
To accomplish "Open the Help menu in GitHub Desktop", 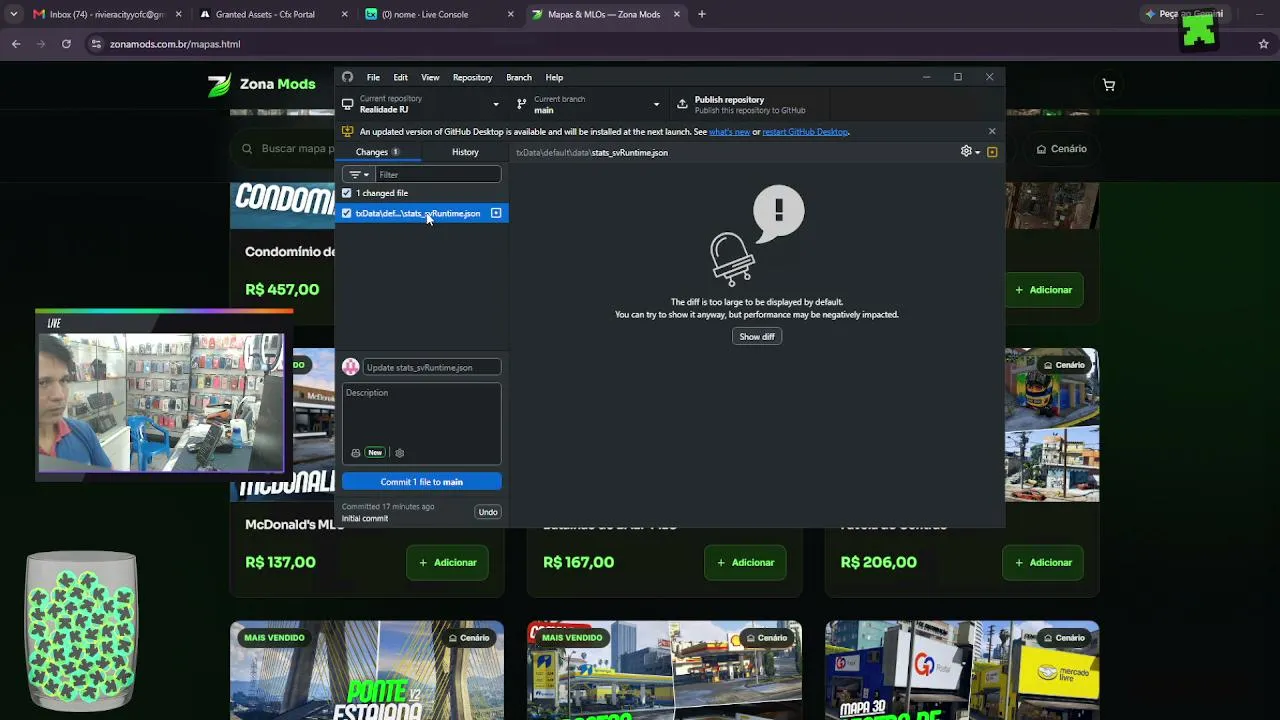I will (x=554, y=77).
